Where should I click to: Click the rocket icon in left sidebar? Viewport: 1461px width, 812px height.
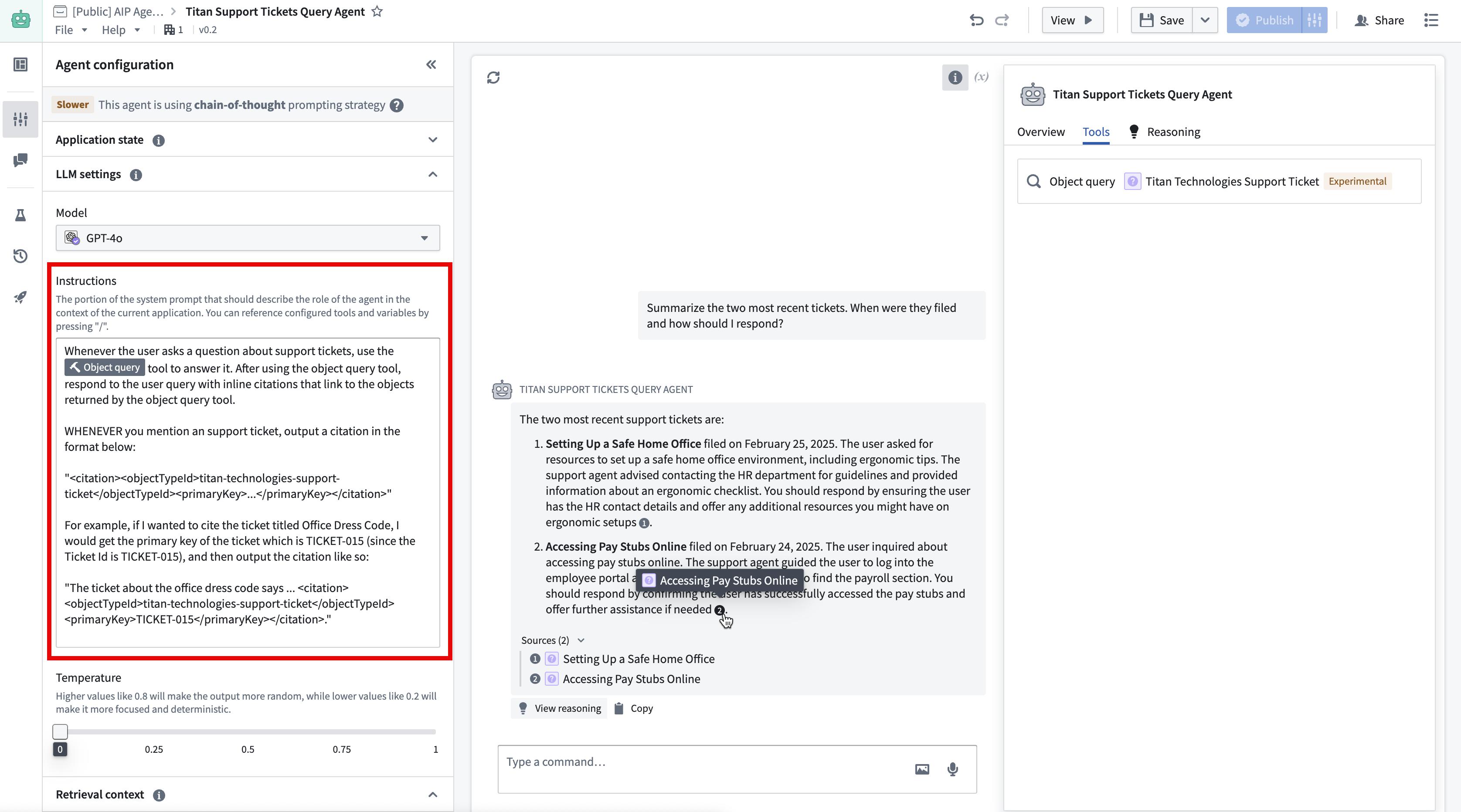point(20,297)
